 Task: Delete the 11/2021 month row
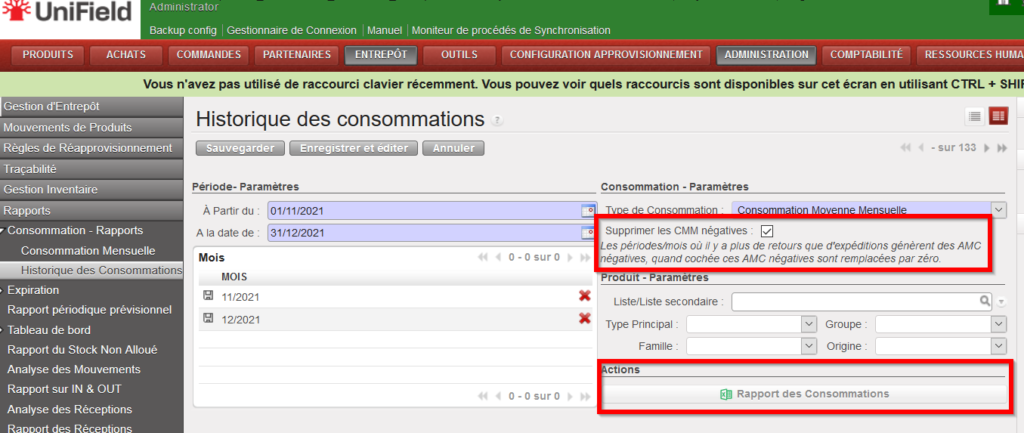pyautogui.click(x=584, y=297)
